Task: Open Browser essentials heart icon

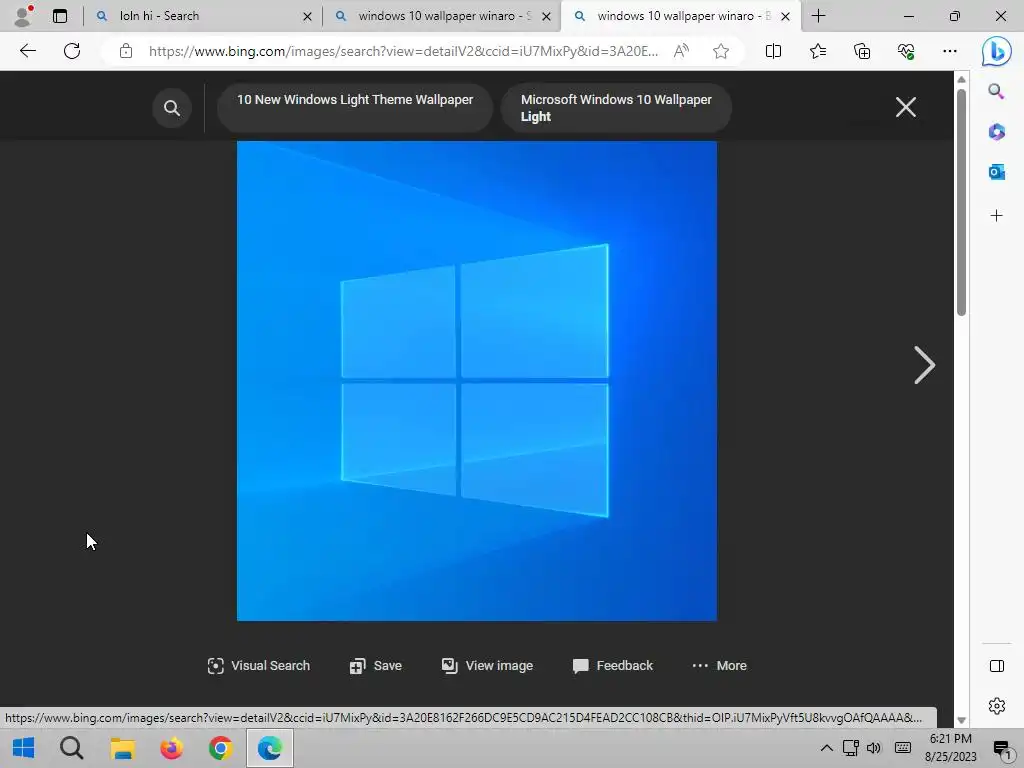Action: pyautogui.click(x=906, y=51)
